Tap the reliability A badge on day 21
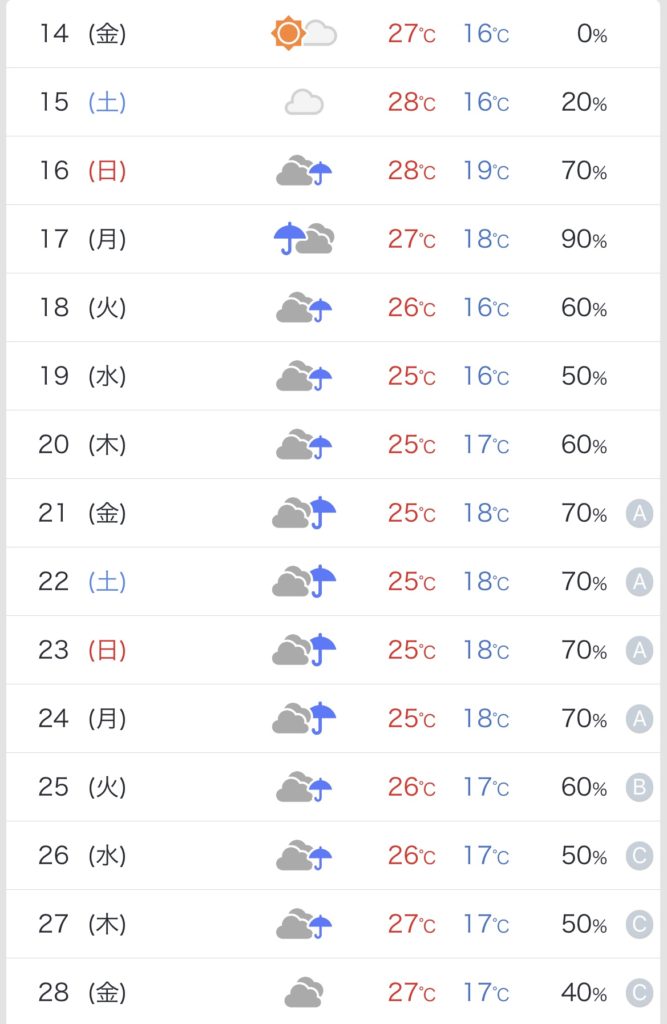 [x=640, y=513]
